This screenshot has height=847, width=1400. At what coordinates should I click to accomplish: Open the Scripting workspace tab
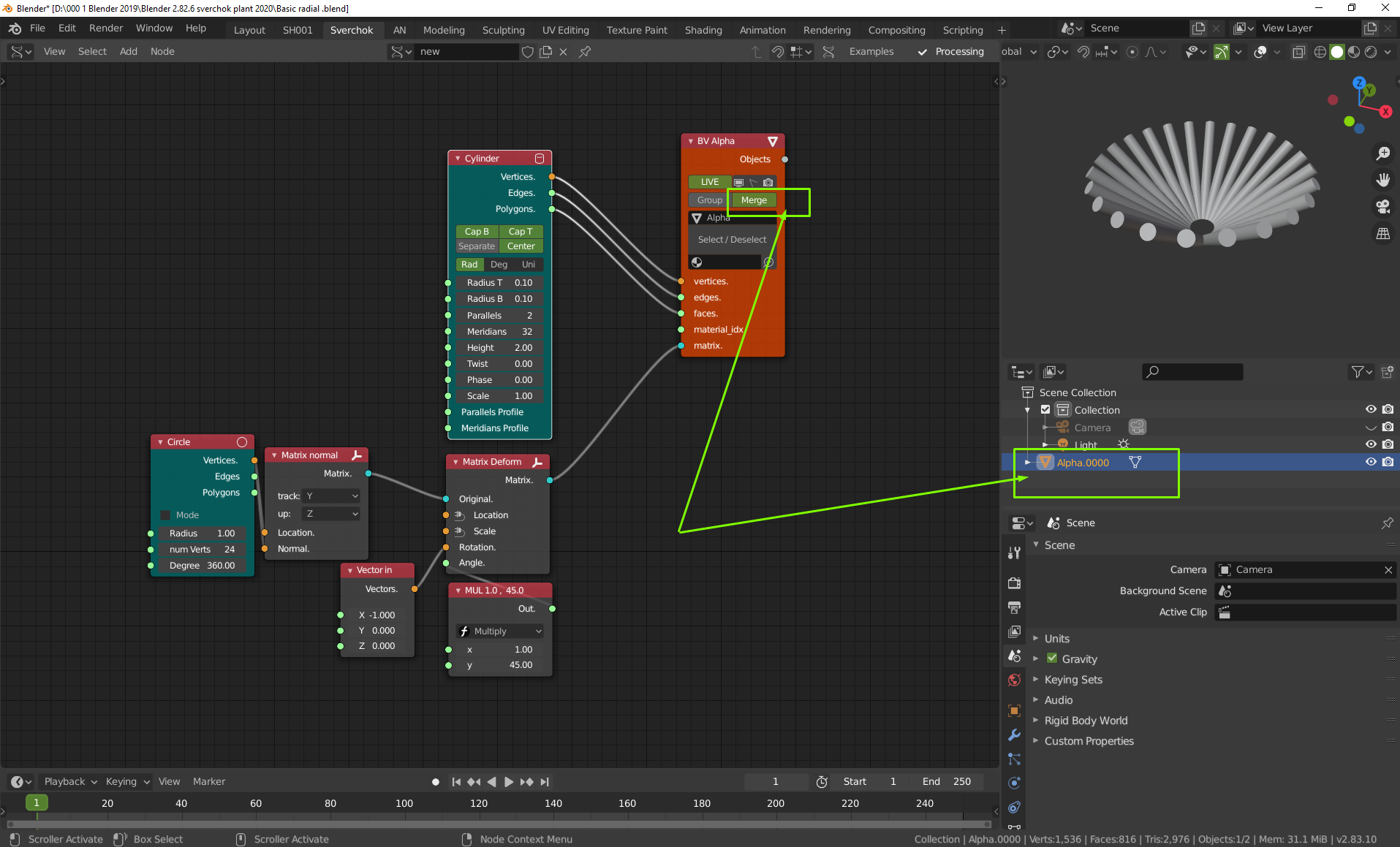coord(962,30)
